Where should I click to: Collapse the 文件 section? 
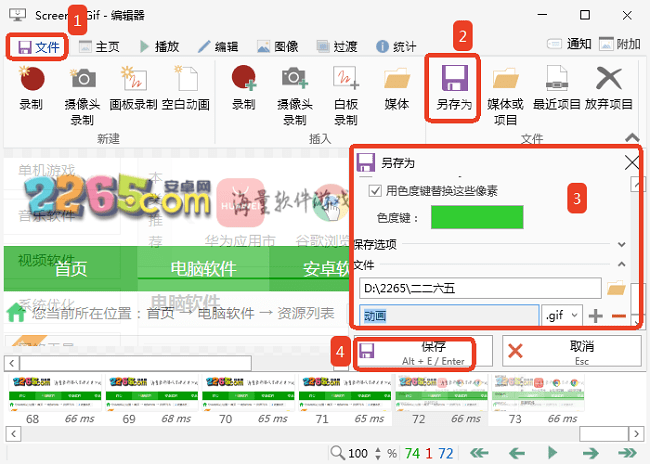click(x=621, y=264)
